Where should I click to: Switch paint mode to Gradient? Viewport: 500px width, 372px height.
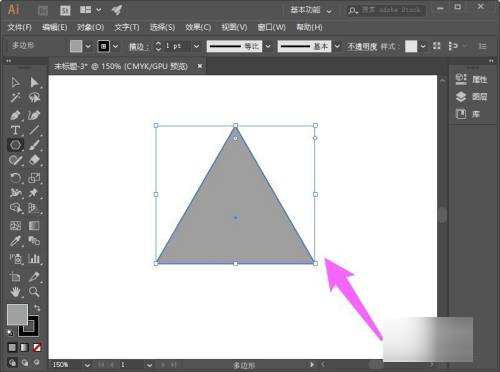point(25,348)
